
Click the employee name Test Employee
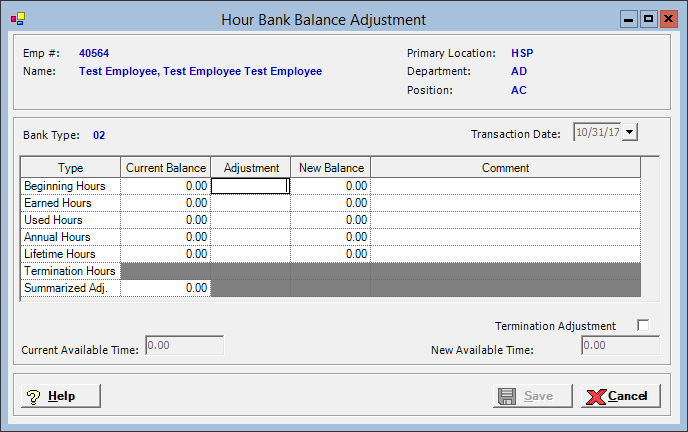tap(201, 71)
